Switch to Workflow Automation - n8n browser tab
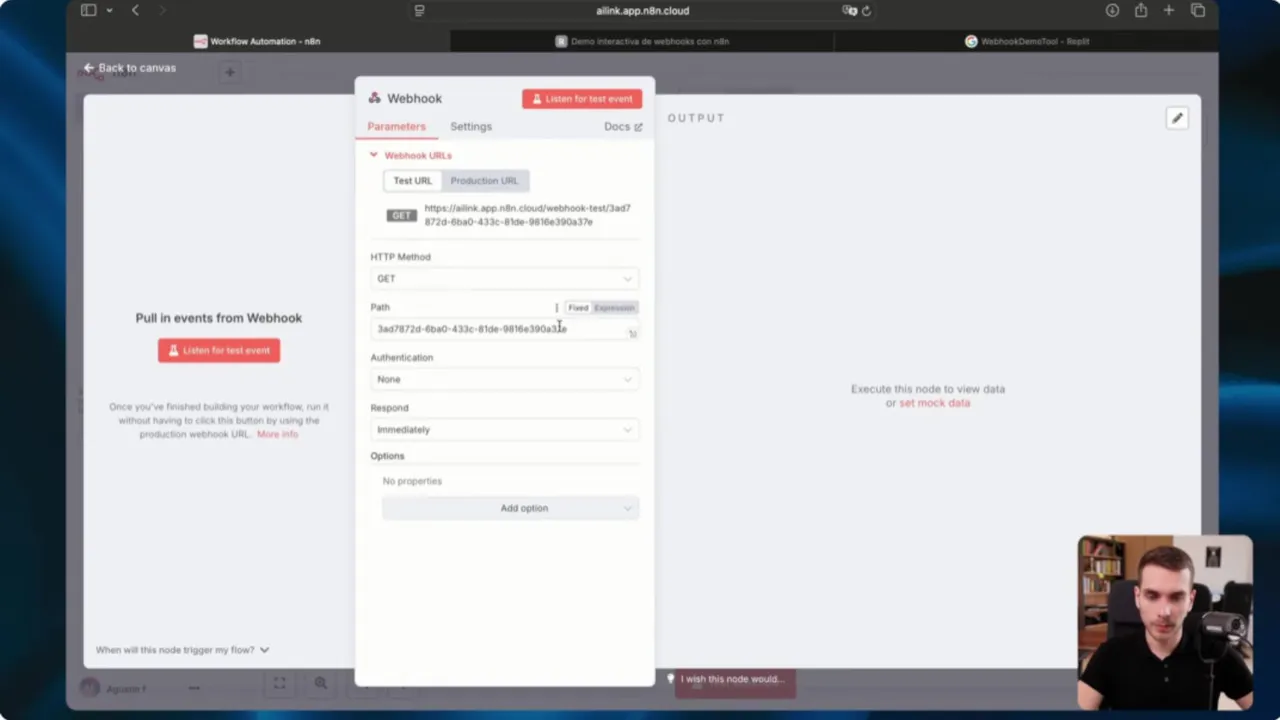The image size is (1280, 720). [x=258, y=42]
